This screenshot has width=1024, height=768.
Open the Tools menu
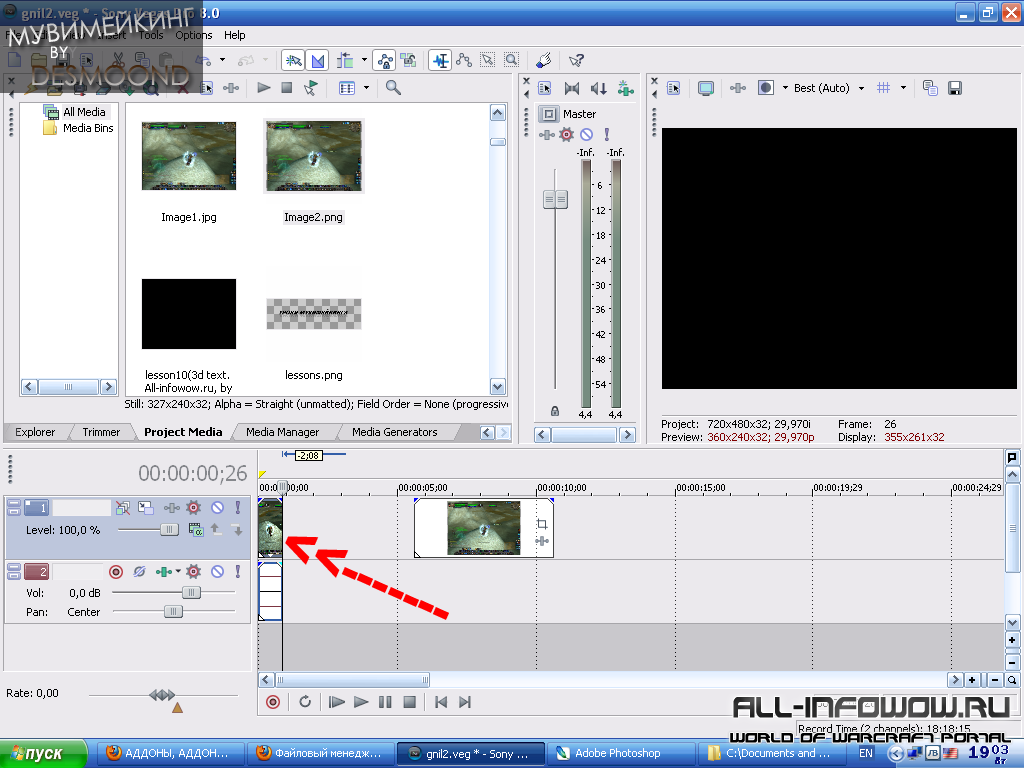click(x=151, y=35)
